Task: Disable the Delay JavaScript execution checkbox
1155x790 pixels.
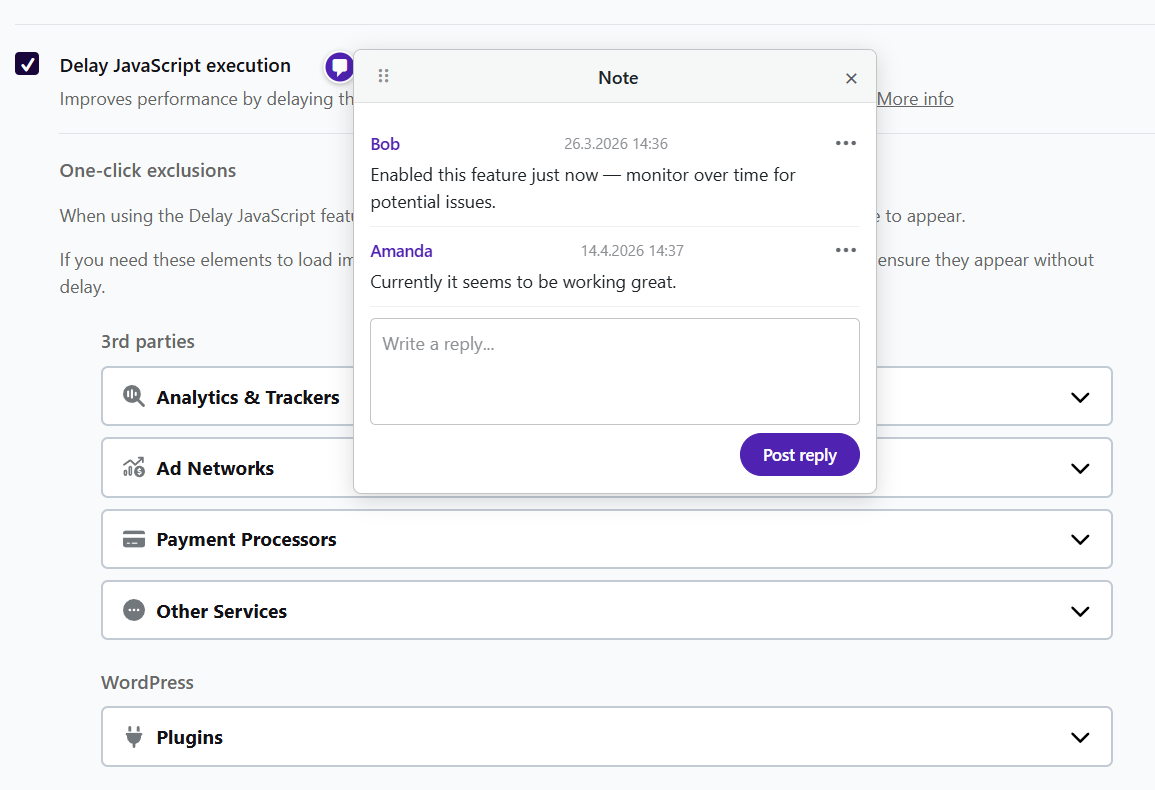Action: pos(27,63)
